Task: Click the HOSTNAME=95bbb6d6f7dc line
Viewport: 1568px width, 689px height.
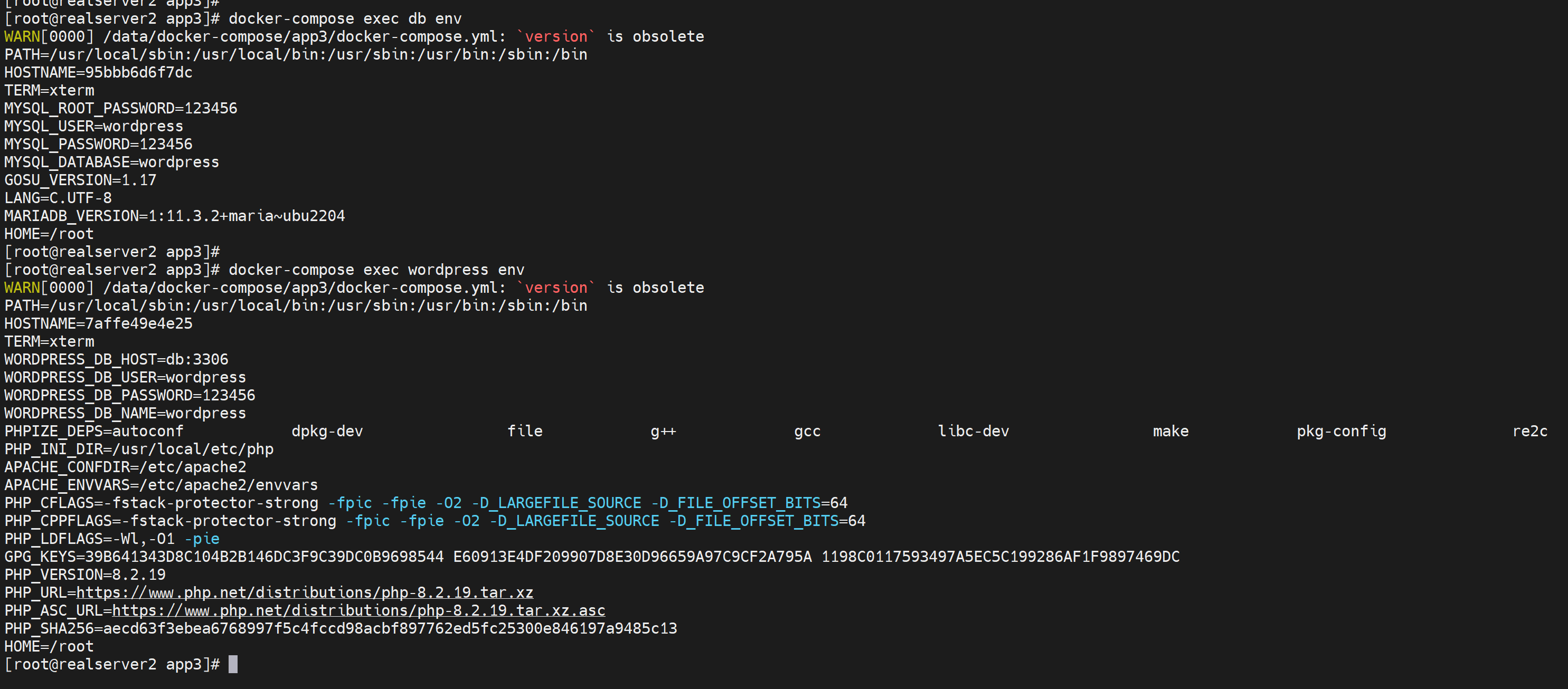Action: (98, 72)
